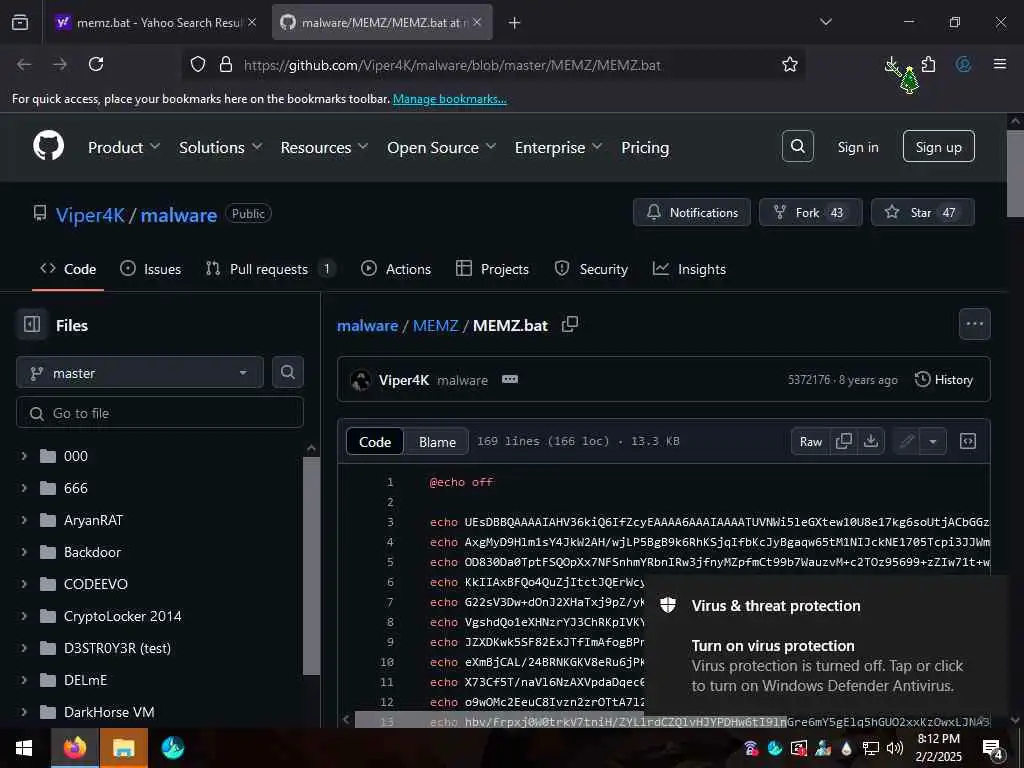Open symbols panel icon

click(x=968, y=441)
